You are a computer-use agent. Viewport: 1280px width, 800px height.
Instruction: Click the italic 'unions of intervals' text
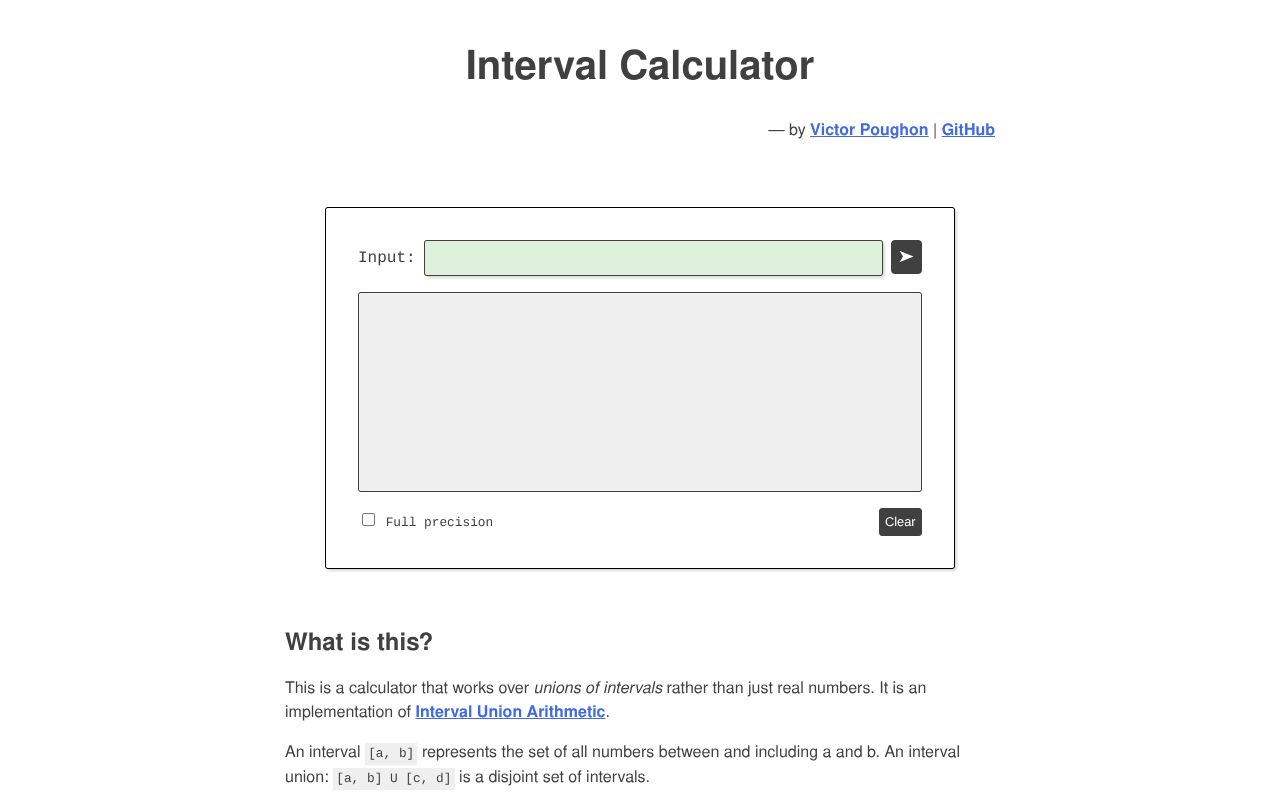(x=597, y=688)
